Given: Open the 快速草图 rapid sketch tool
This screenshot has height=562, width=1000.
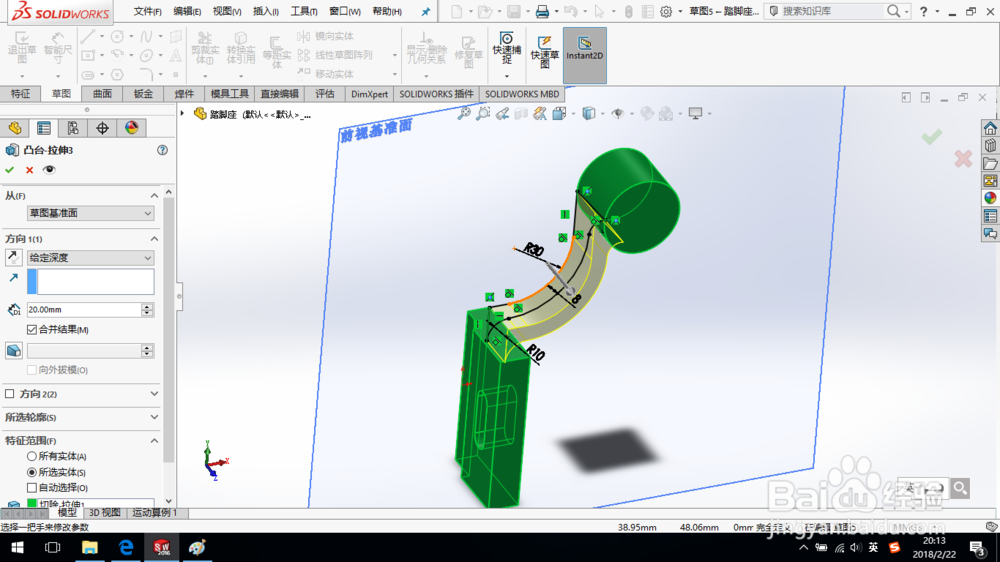Looking at the screenshot, I should (x=545, y=52).
